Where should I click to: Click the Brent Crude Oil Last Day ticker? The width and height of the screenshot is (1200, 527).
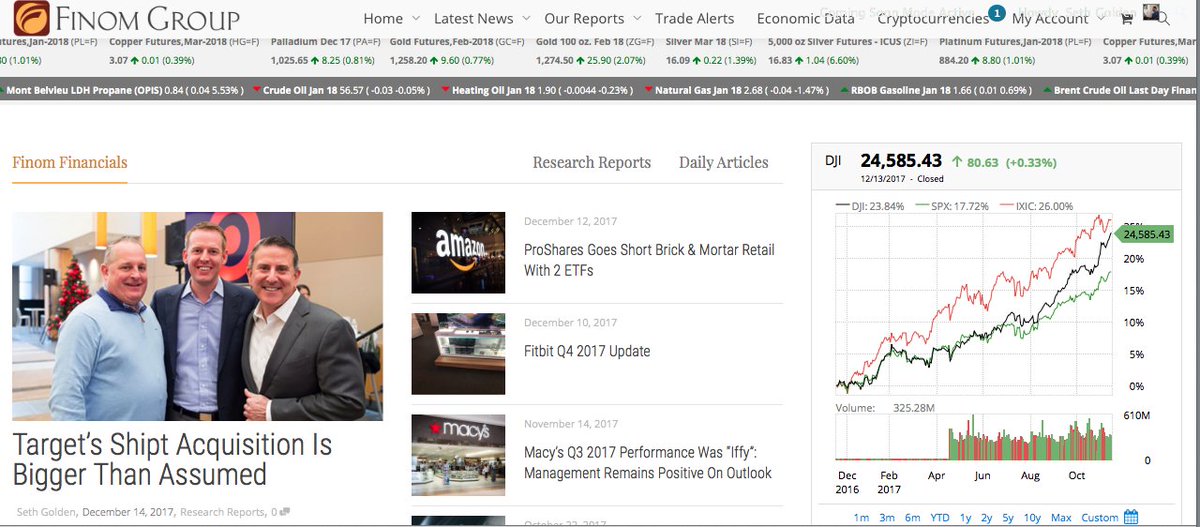coord(1120,90)
